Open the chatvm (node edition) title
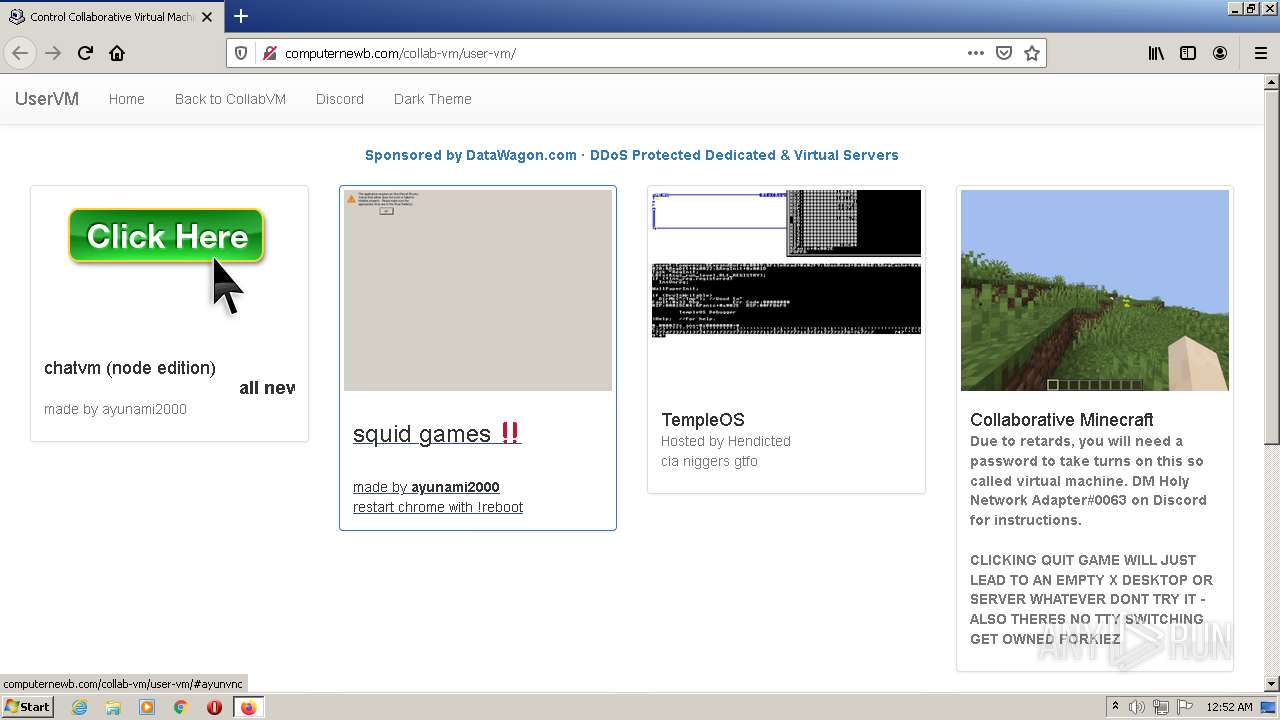 [130, 368]
